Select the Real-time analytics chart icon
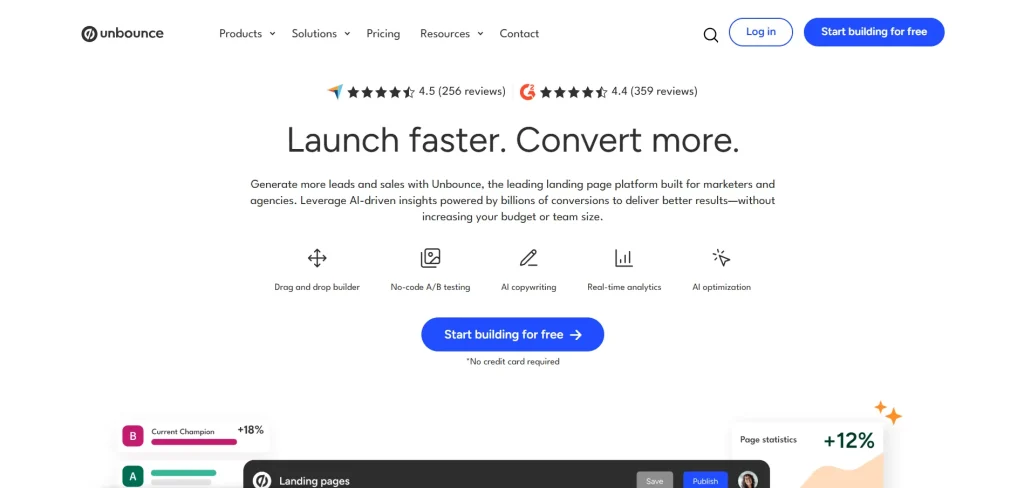The image size is (1024, 488). (x=624, y=258)
